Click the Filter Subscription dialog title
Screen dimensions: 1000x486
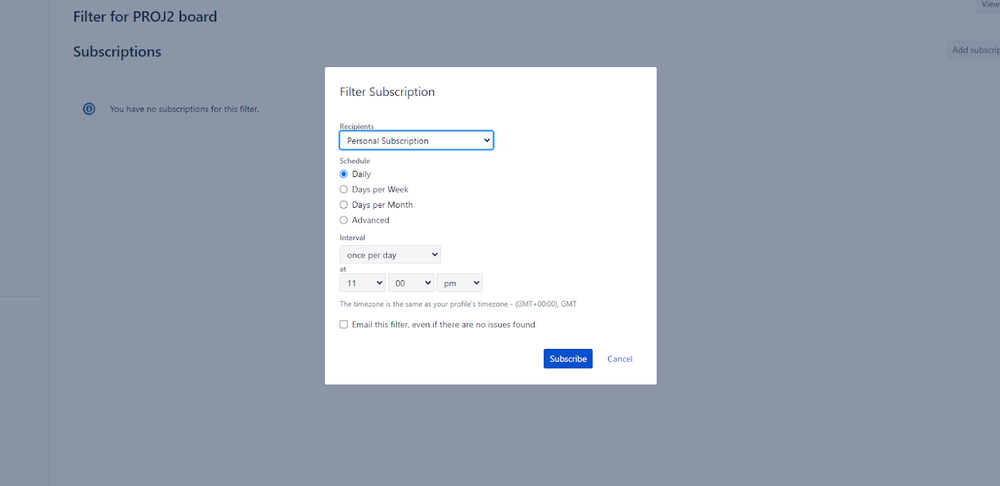click(387, 92)
